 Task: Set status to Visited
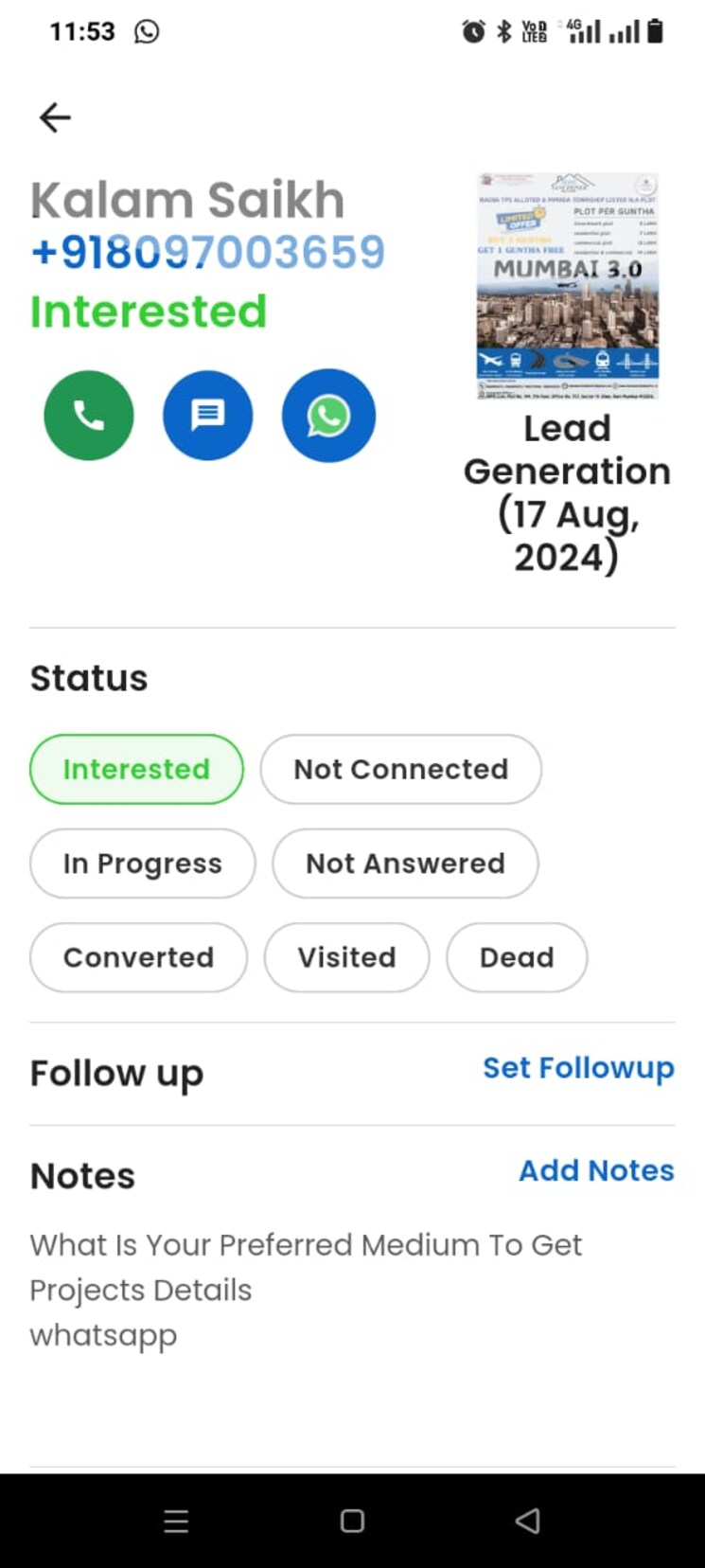point(346,957)
